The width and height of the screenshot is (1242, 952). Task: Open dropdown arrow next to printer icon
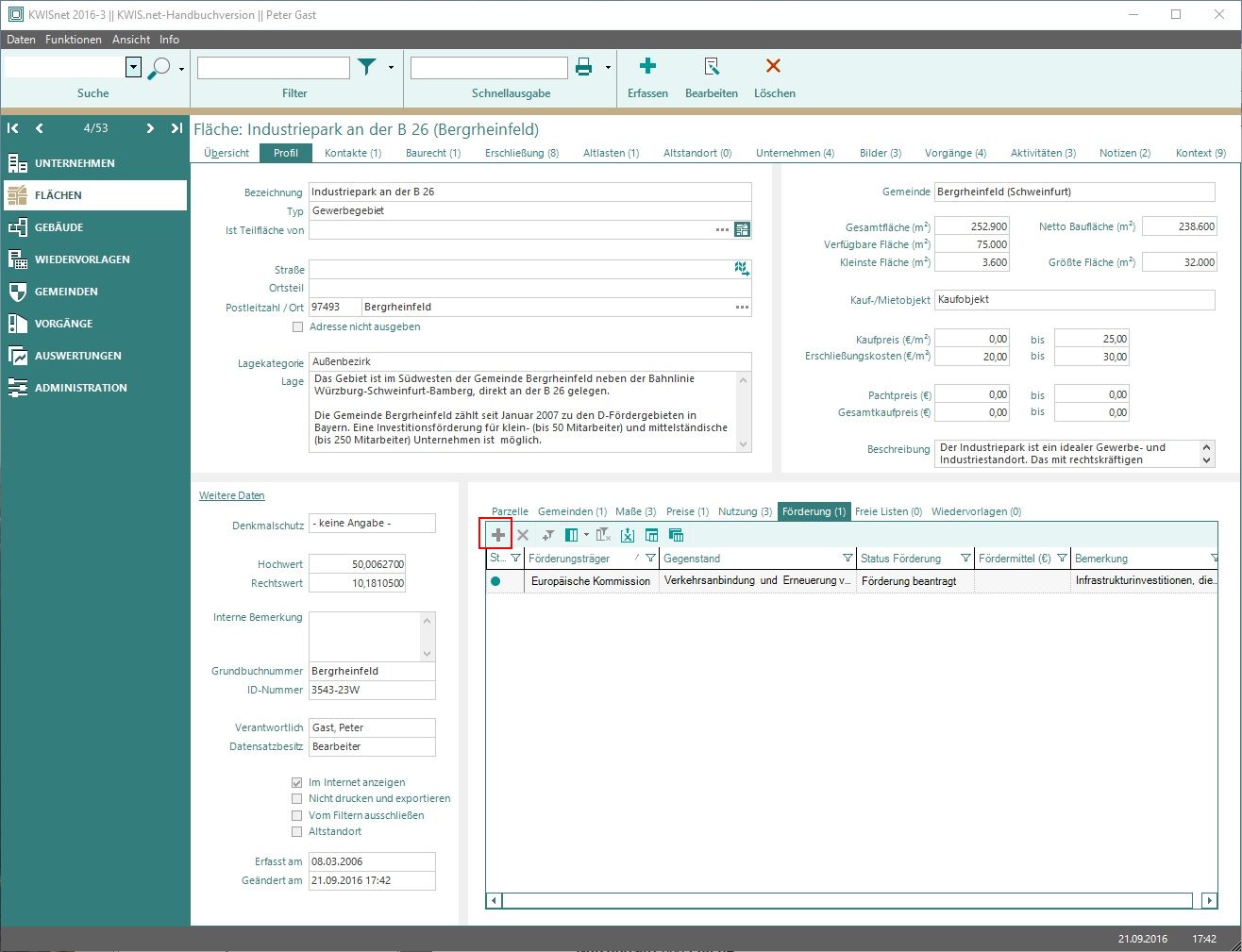(608, 68)
